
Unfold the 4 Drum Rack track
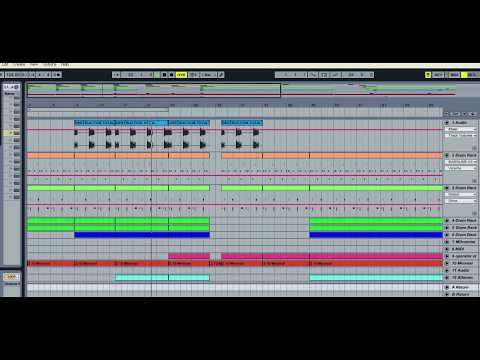point(447,221)
